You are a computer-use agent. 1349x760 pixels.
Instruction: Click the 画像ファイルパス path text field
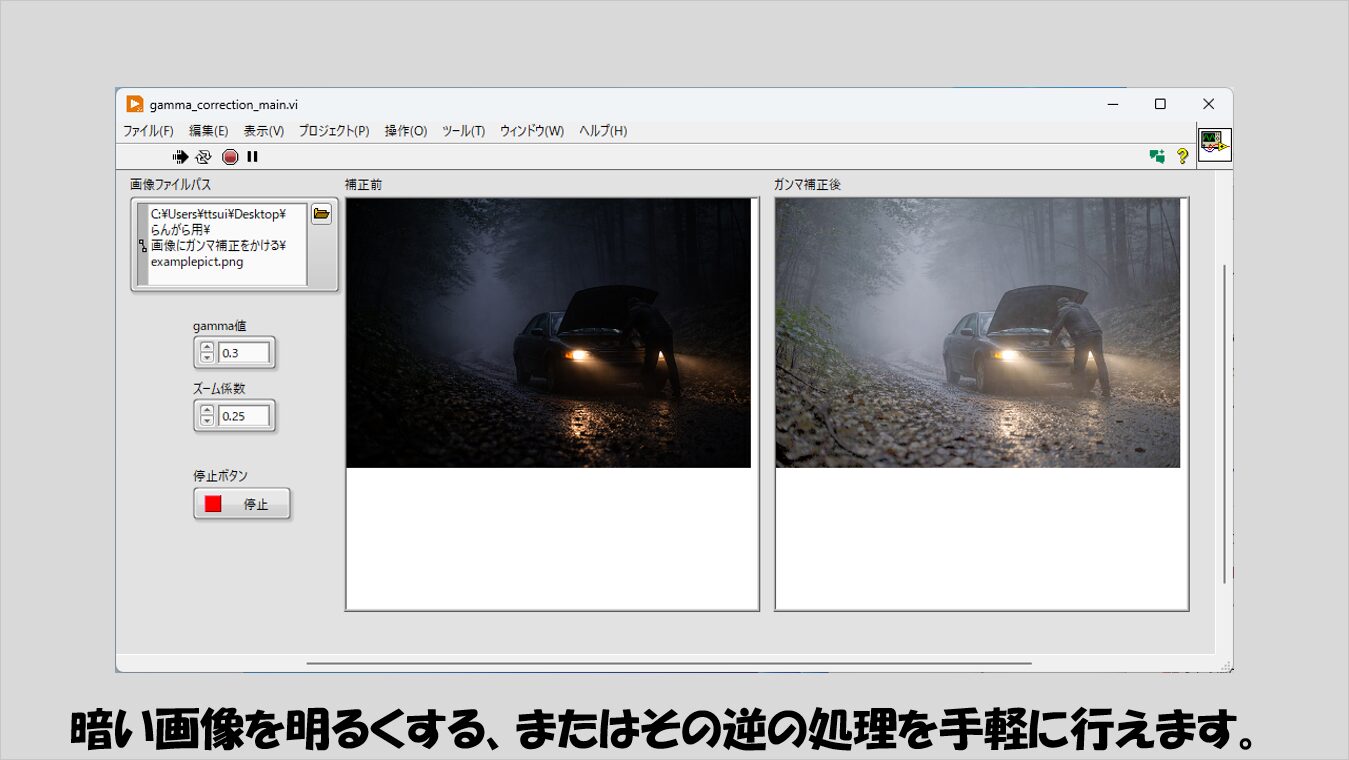pyautogui.click(x=226, y=244)
